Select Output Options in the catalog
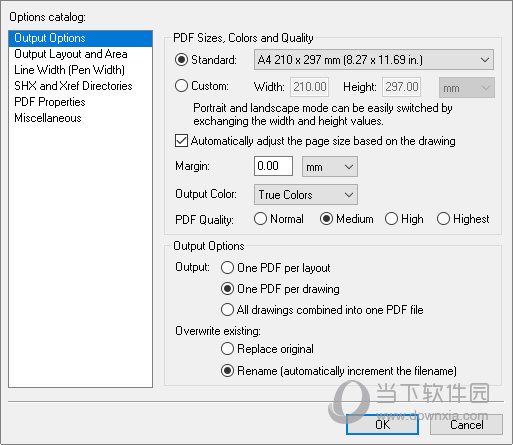The image size is (513, 445). pos(80,38)
